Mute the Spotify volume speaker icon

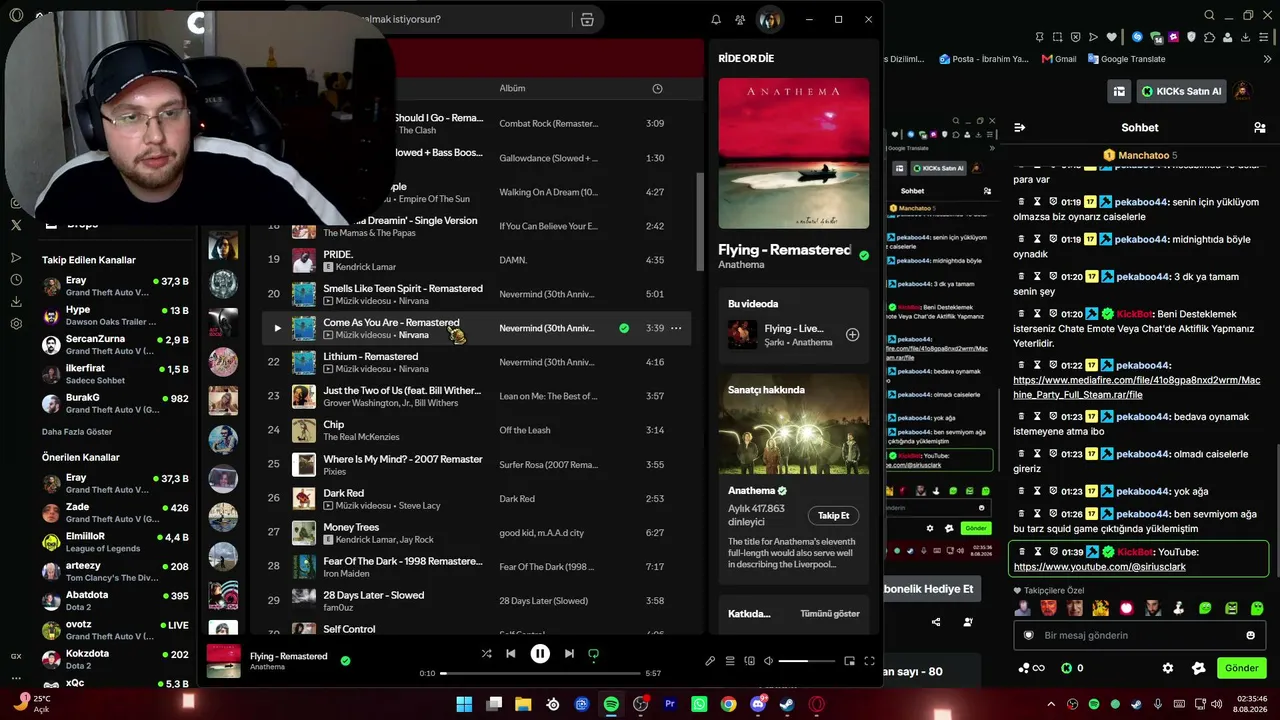[768, 661]
